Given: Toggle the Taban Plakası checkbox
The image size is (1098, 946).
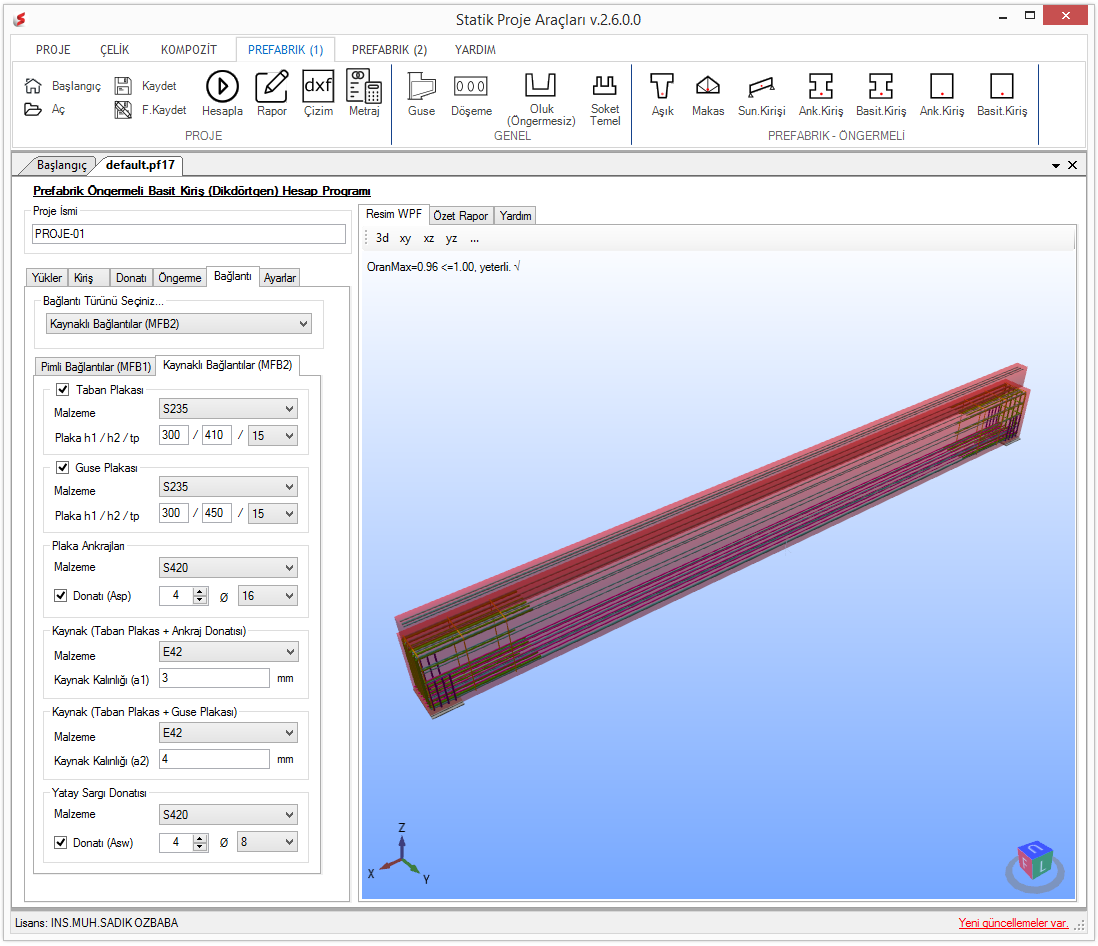Looking at the screenshot, I should click(63, 390).
